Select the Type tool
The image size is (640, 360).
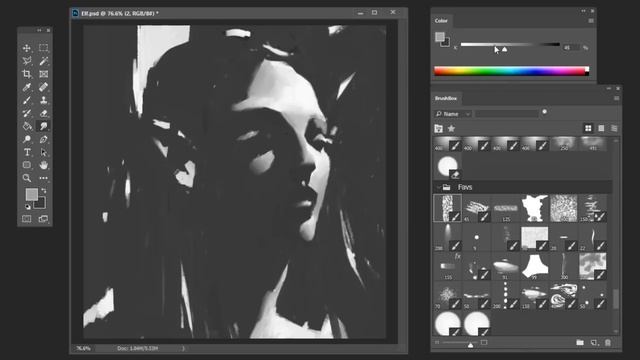(x=27, y=152)
